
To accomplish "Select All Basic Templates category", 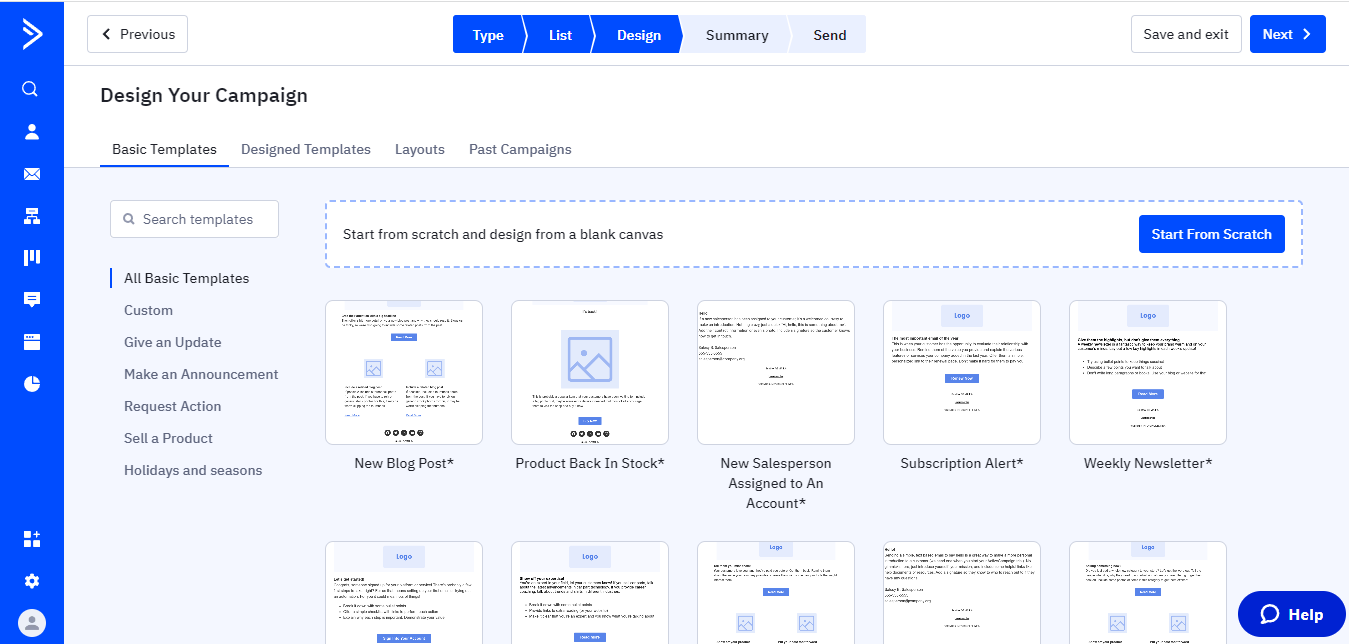I will pos(186,278).
